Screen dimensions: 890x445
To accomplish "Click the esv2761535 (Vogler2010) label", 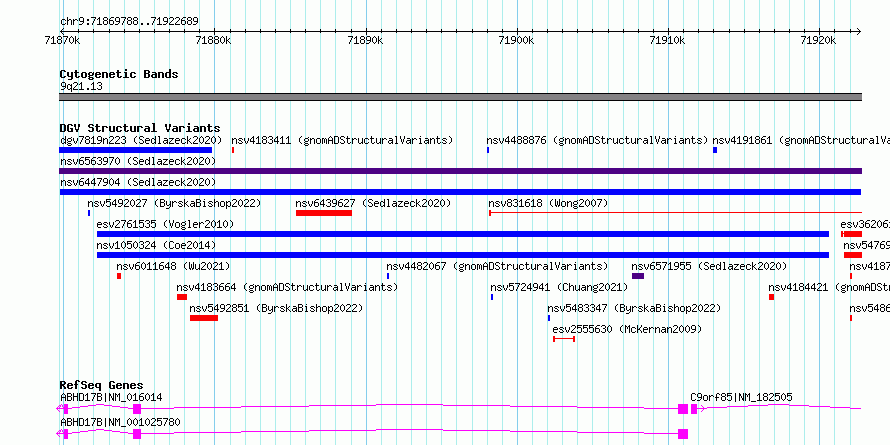I will click(165, 224).
